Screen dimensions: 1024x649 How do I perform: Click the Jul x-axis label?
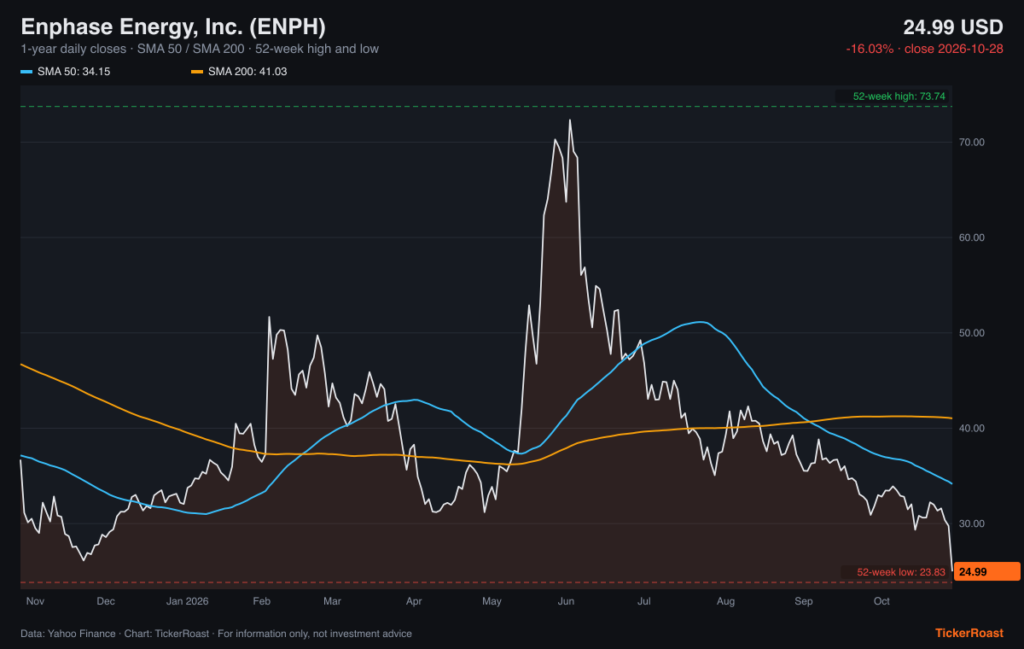click(644, 601)
